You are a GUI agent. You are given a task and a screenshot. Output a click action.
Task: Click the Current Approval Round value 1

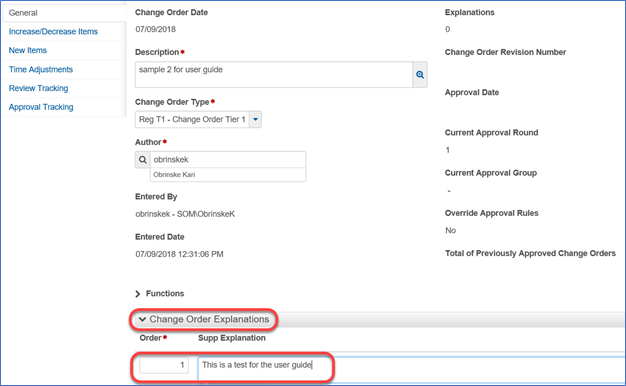click(x=448, y=150)
